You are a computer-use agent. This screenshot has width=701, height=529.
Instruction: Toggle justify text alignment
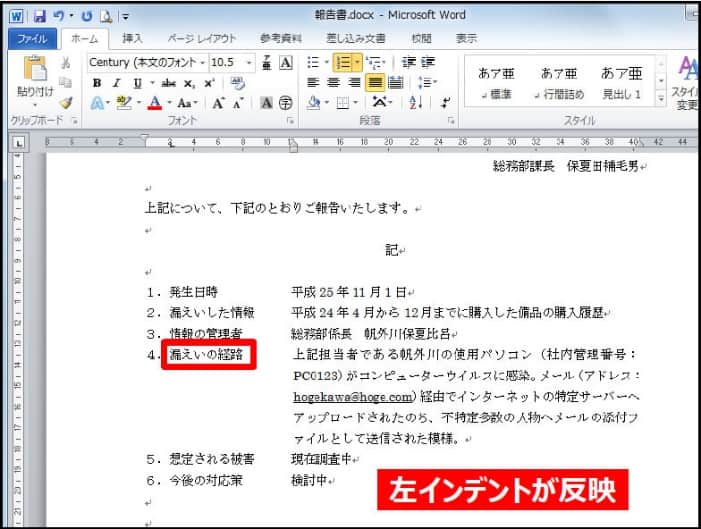(375, 83)
